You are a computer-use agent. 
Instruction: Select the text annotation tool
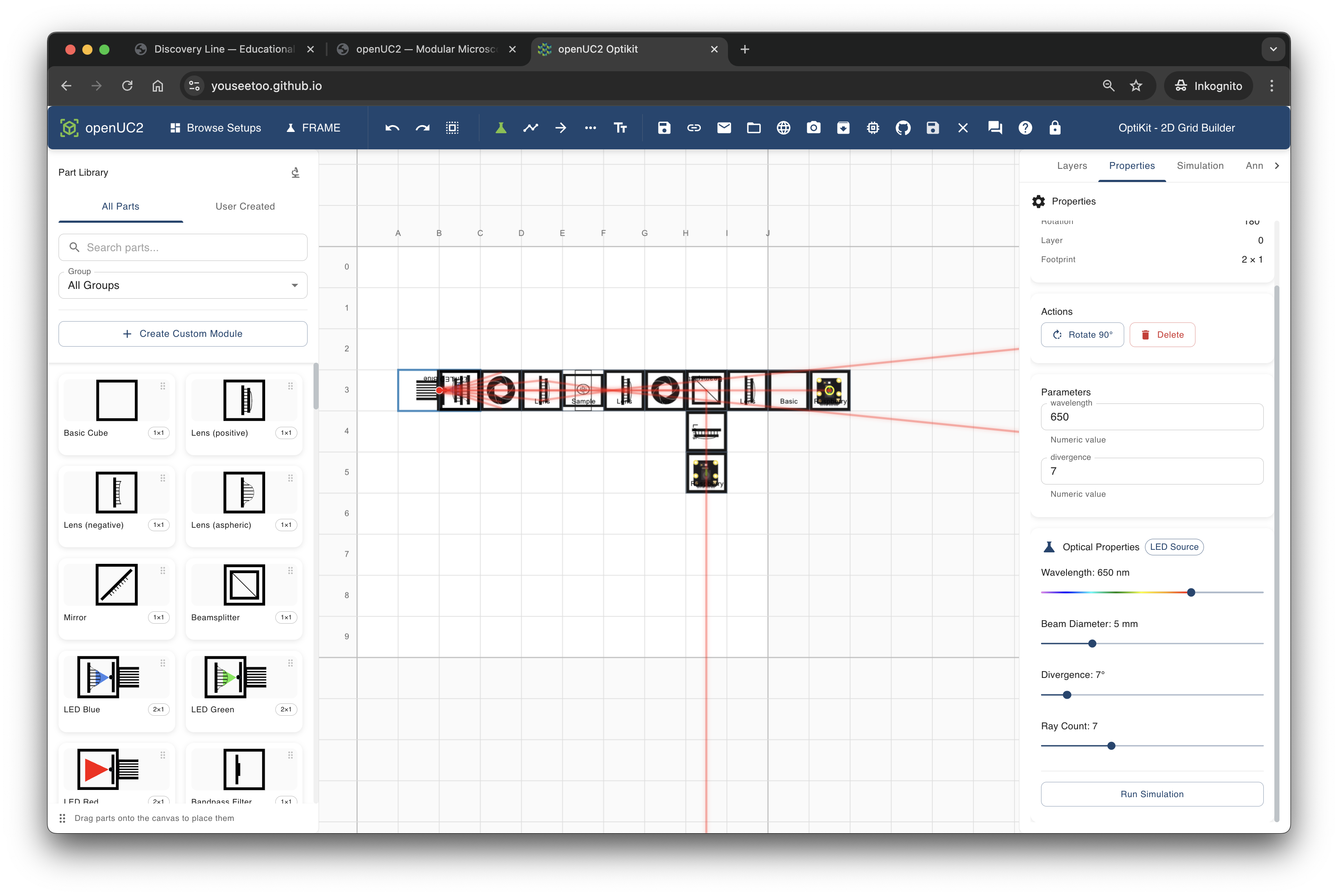(621, 128)
